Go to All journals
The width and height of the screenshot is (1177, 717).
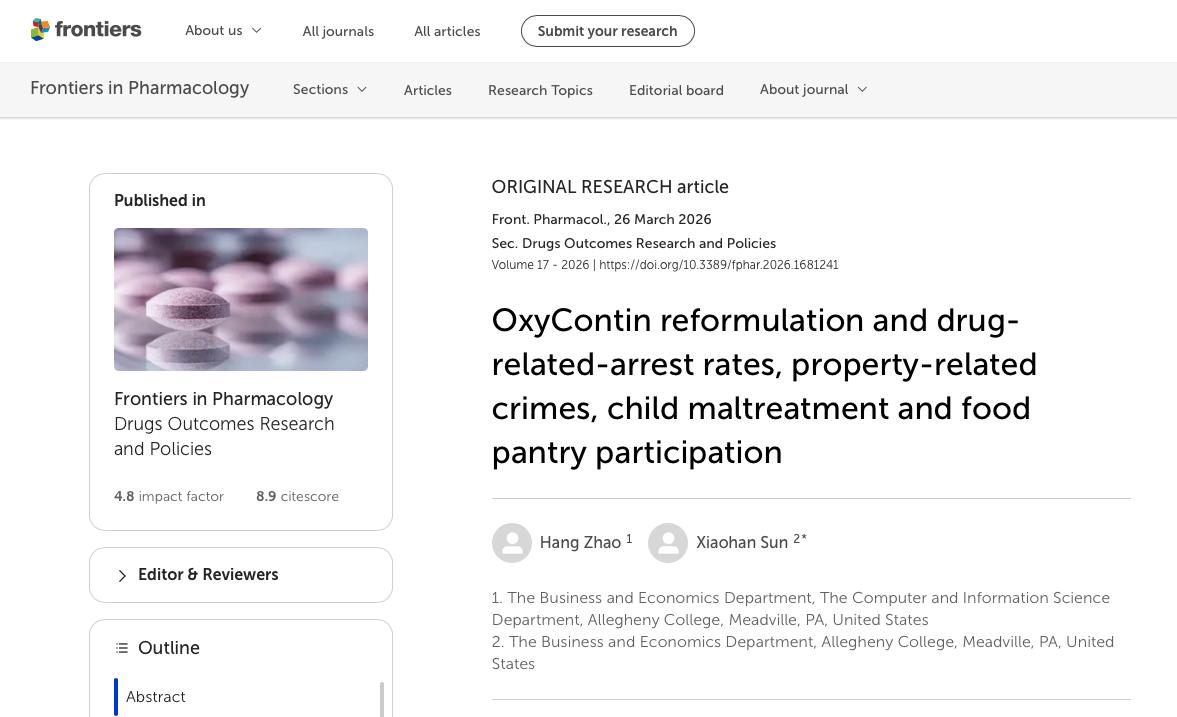coord(338,31)
